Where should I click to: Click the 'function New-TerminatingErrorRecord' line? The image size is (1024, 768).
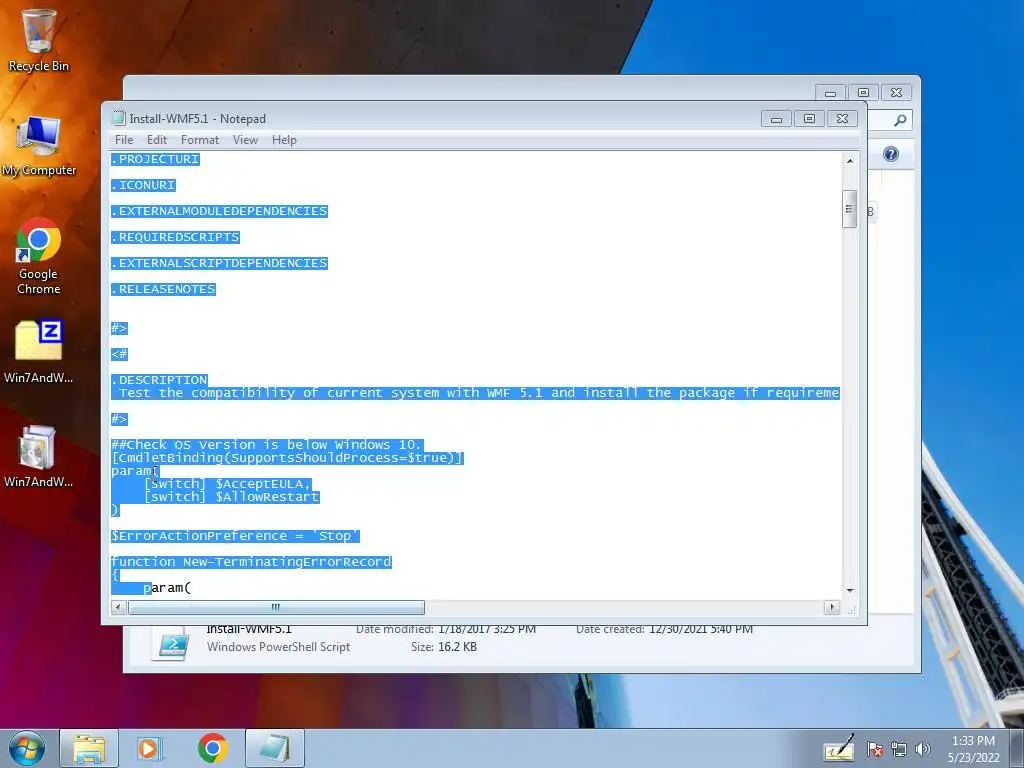pyautogui.click(x=251, y=562)
